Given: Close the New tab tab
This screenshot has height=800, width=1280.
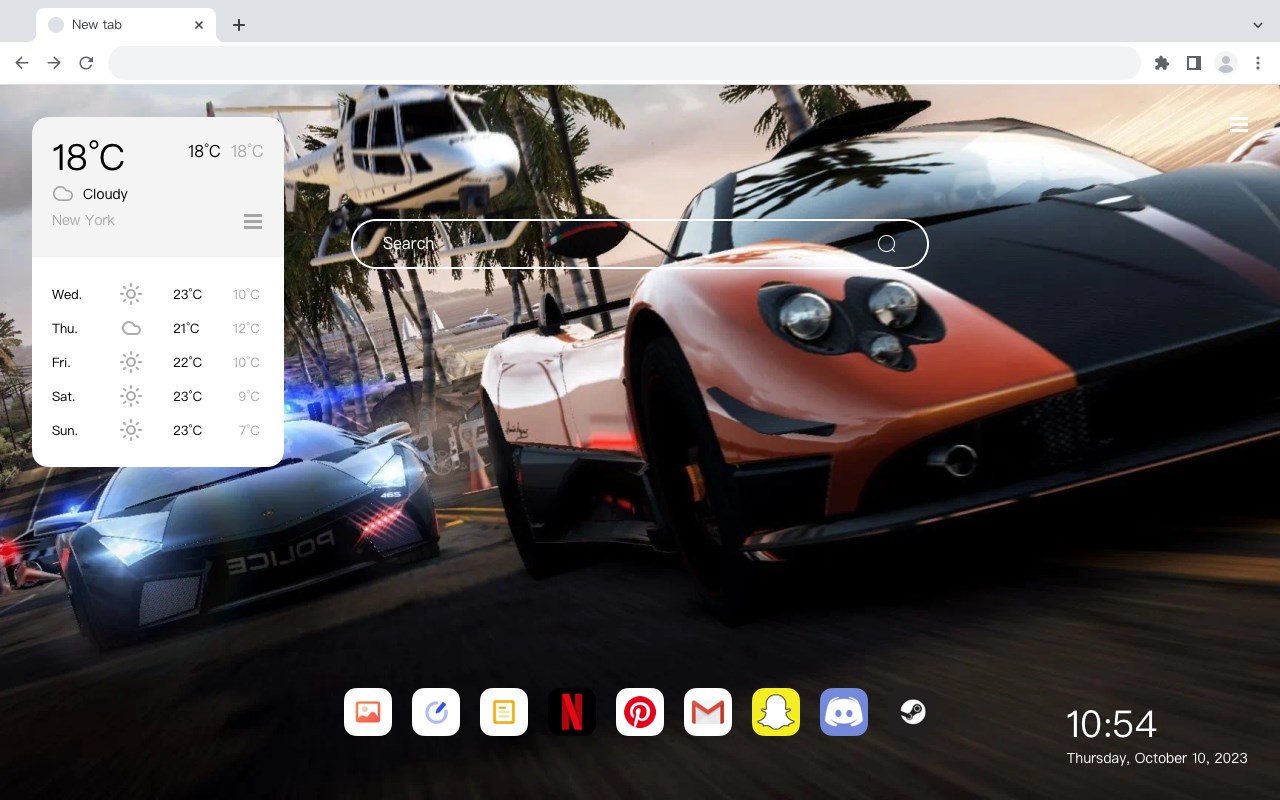Looking at the screenshot, I should pos(200,25).
